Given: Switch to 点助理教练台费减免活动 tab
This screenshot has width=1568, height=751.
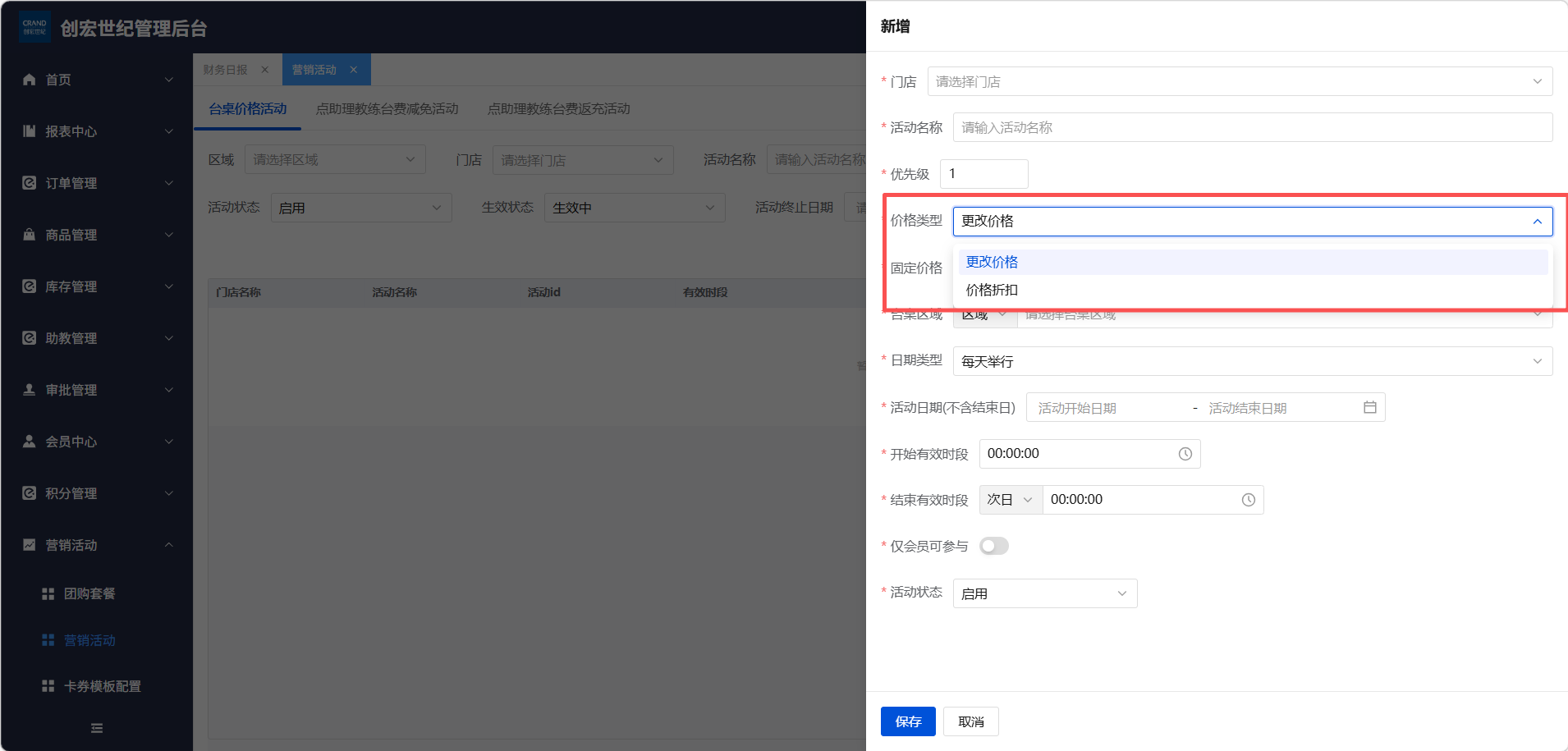Looking at the screenshot, I should (x=387, y=109).
